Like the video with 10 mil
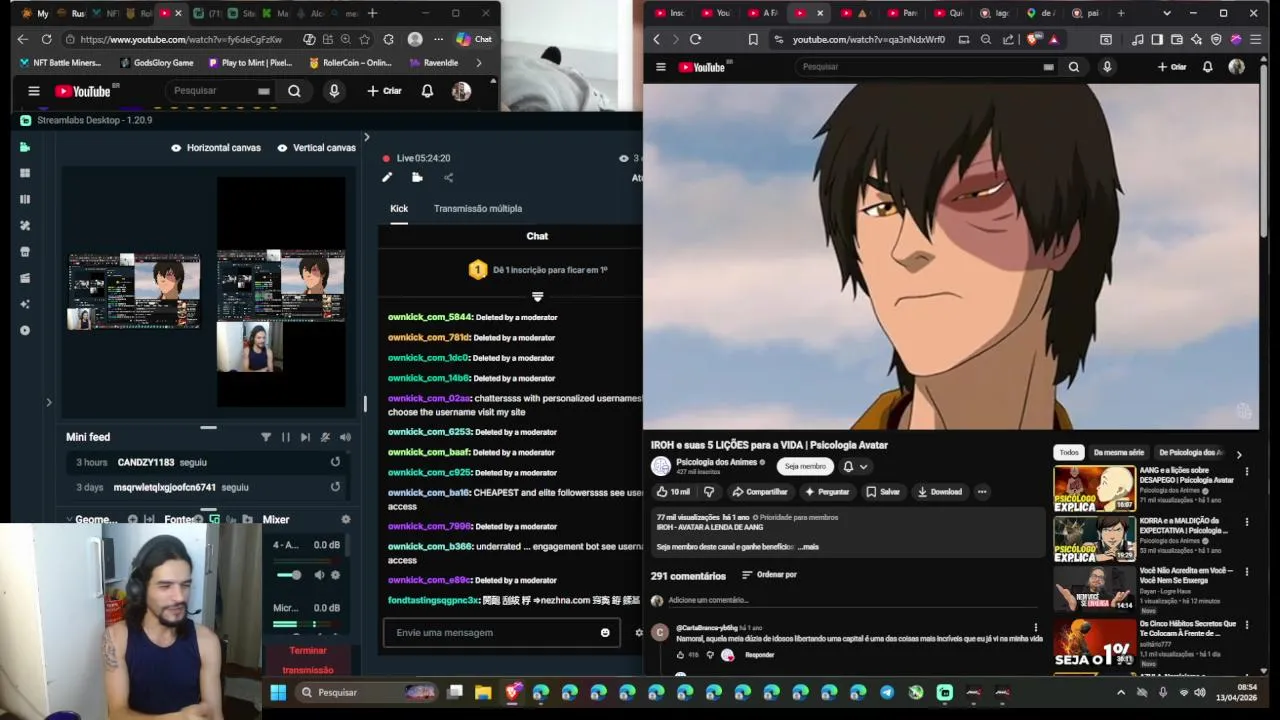The height and width of the screenshot is (720, 1280). point(672,492)
